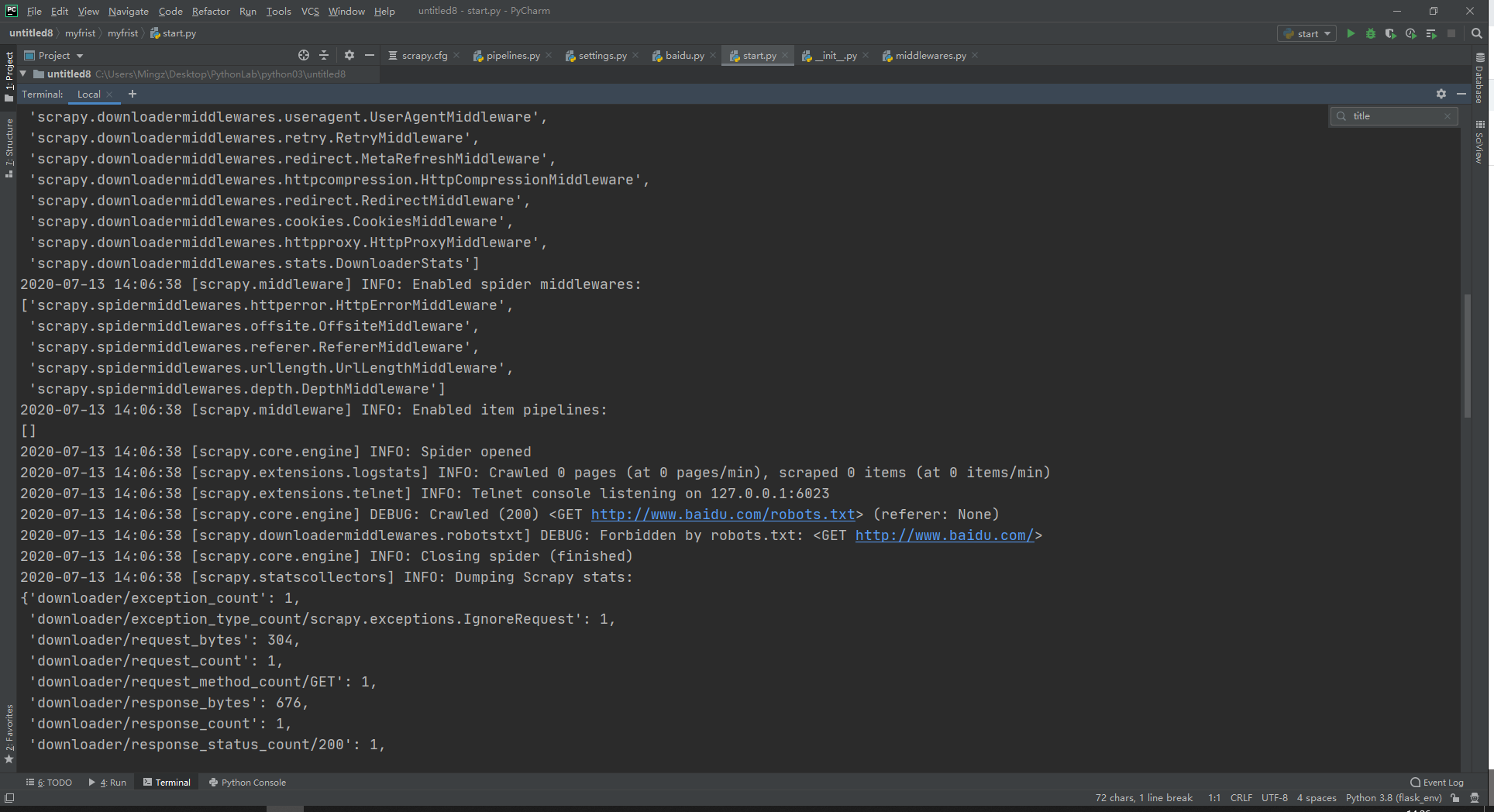Viewport: 1494px width, 812px height.
Task: Open the 6: TODO tool window
Action: 49,783
